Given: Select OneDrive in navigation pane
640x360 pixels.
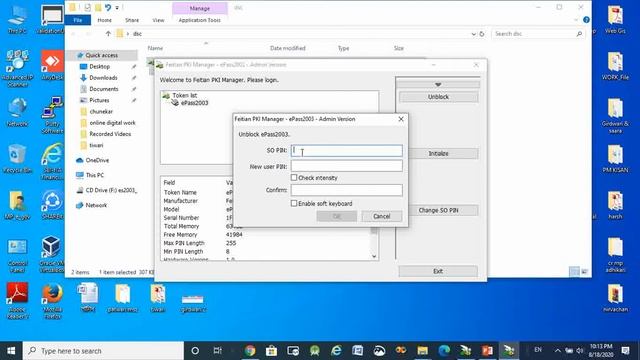Looking at the screenshot, I should 97,160.
